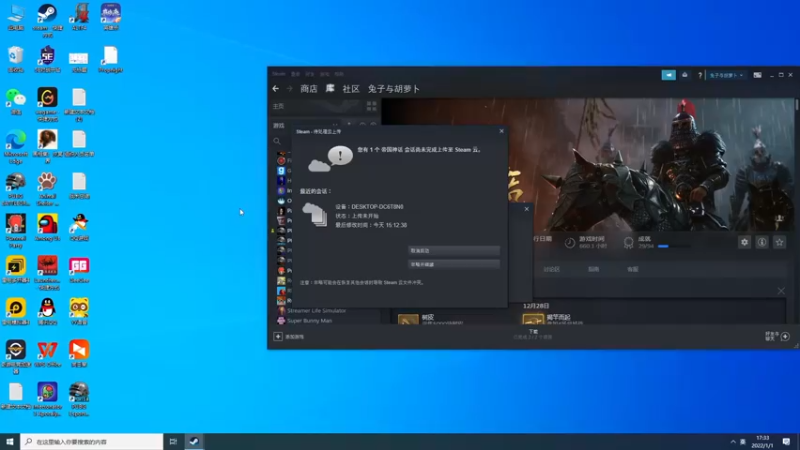This screenshot has width=800, height=450.
Task: Click the achievements ribbon icon
Action: click(x=629, y=243)
